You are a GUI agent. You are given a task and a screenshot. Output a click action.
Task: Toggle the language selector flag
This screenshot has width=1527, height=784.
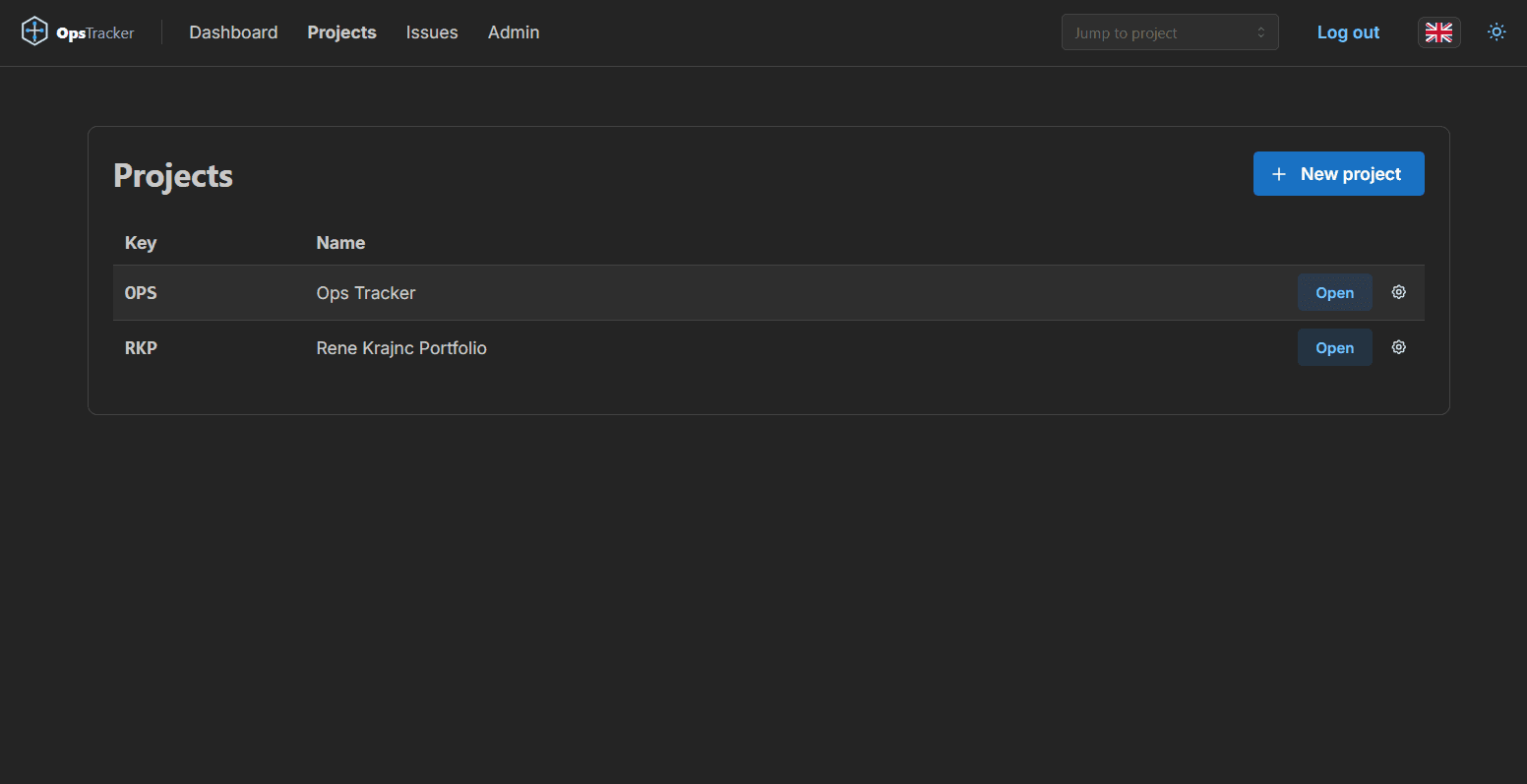pos(1438,31)
